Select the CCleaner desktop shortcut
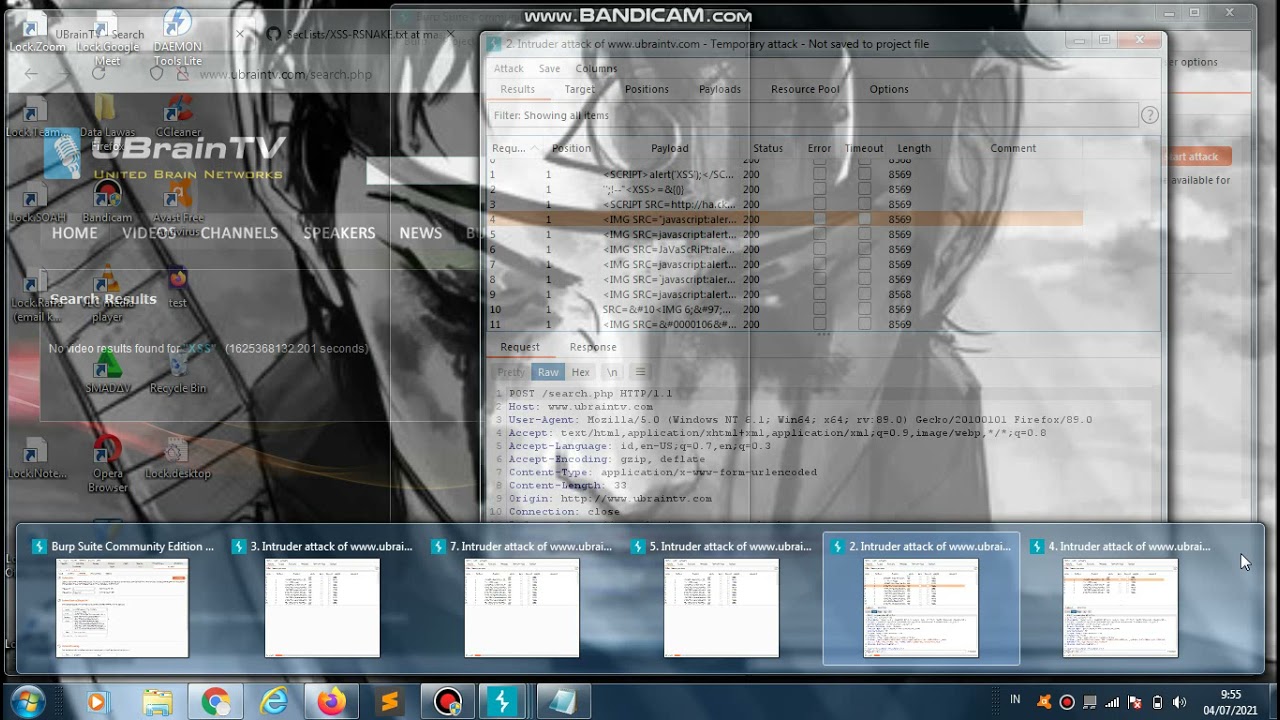This screenshot has width=1280, height=720. [178, 117]
